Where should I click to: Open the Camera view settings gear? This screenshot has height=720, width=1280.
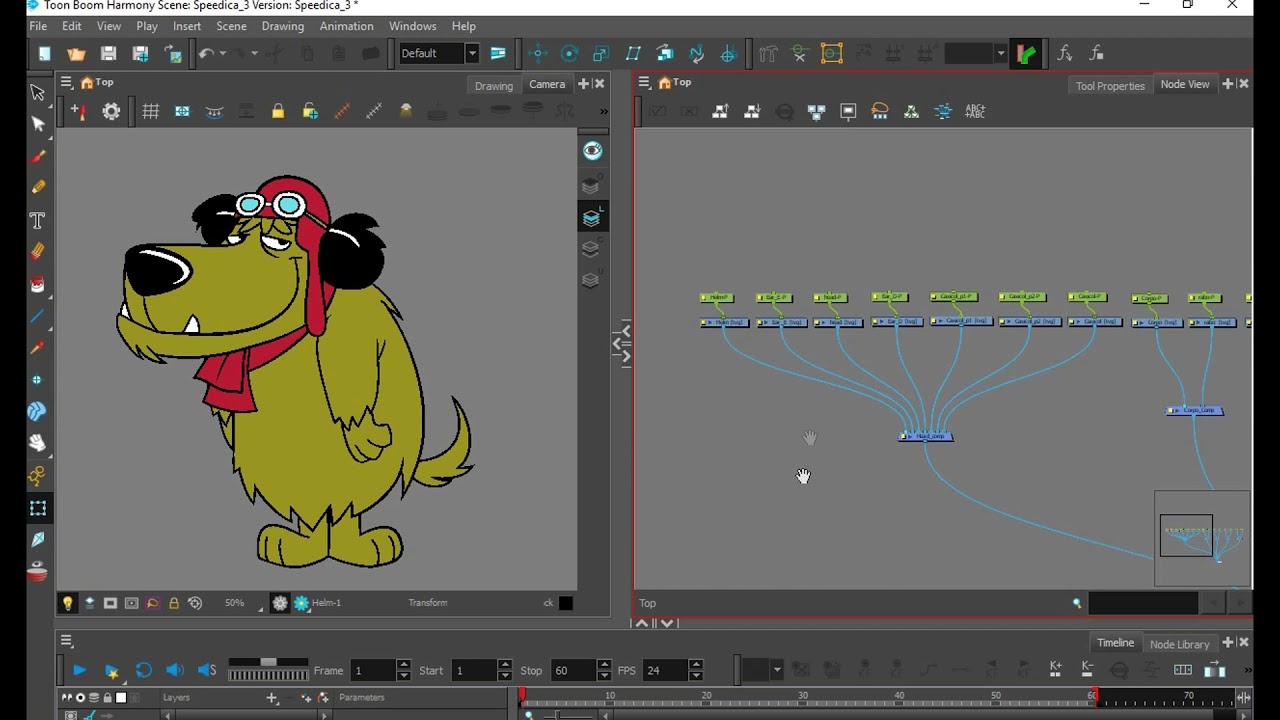pos(111,112)
